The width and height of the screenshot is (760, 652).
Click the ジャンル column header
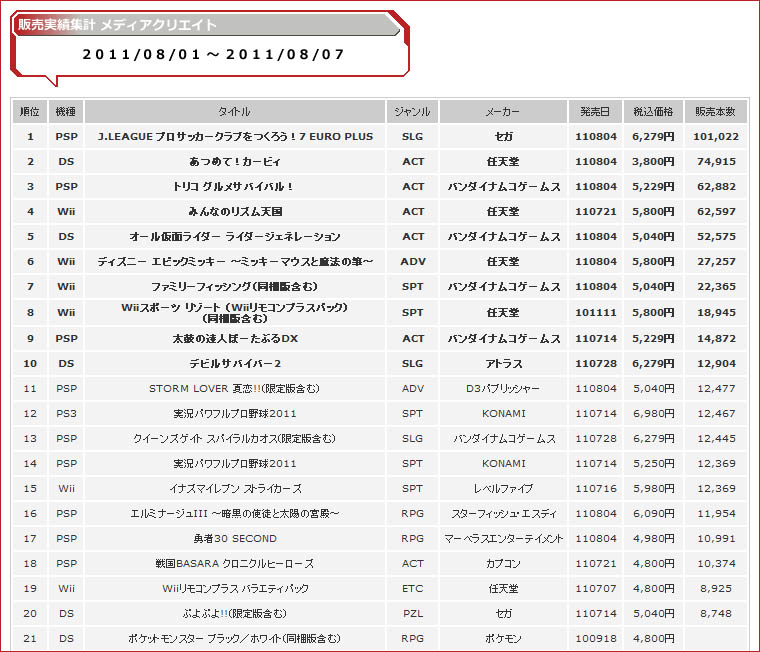tap(412, 111)
